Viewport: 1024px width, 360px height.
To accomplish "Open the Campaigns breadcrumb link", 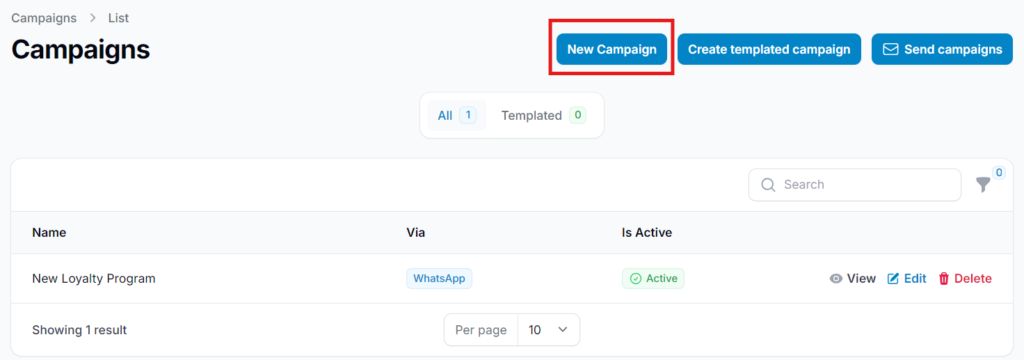I will 44,18.
